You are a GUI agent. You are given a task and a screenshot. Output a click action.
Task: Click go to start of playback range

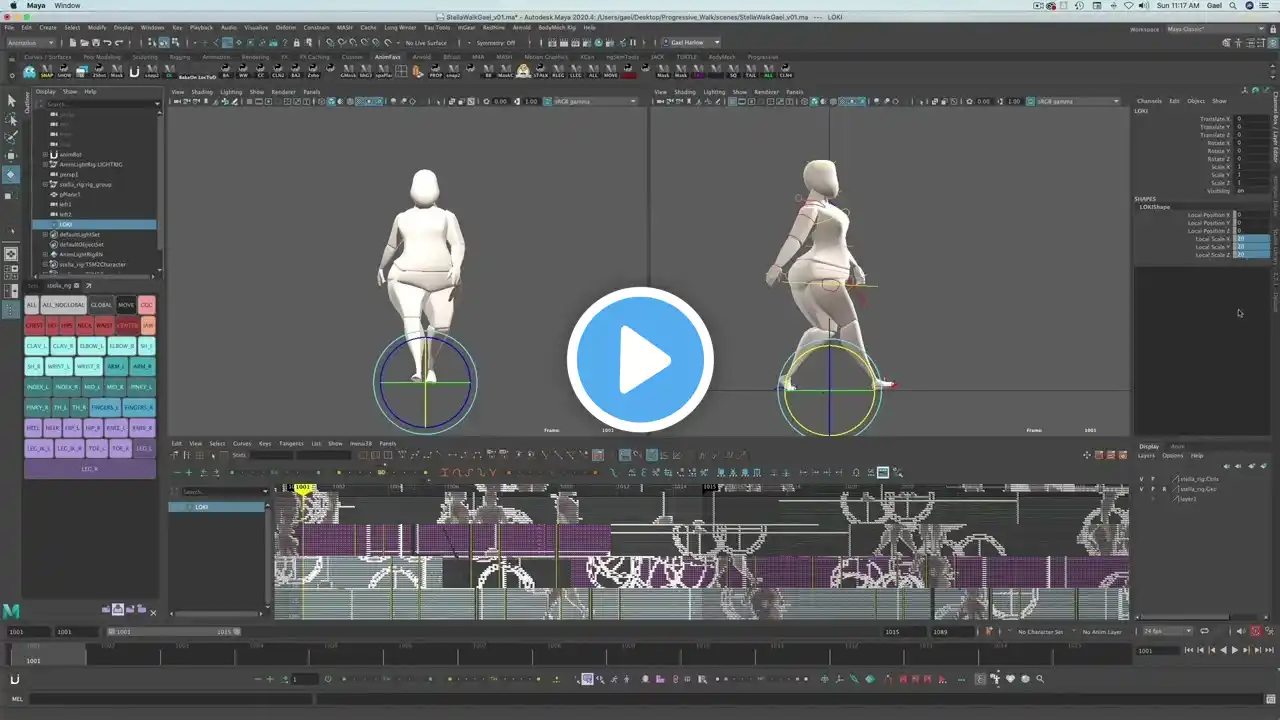(1188, 651)
